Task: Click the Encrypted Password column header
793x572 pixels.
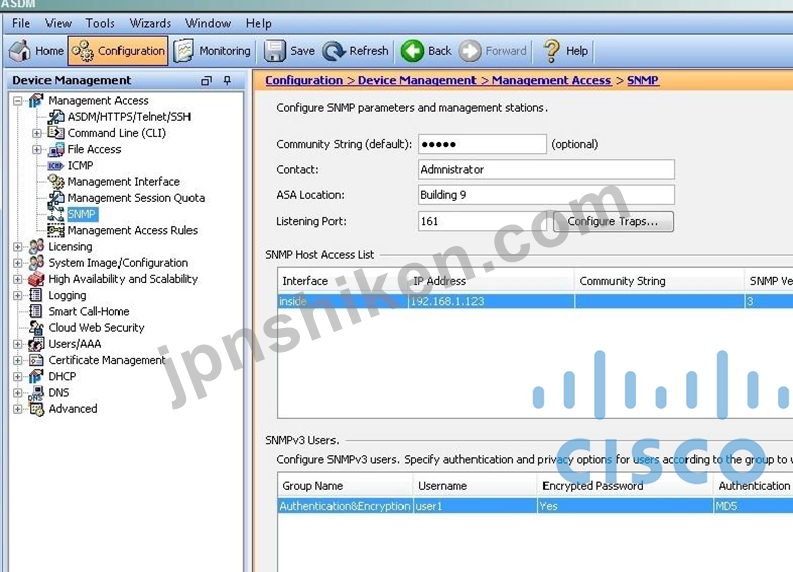Action: click(625, 486)
